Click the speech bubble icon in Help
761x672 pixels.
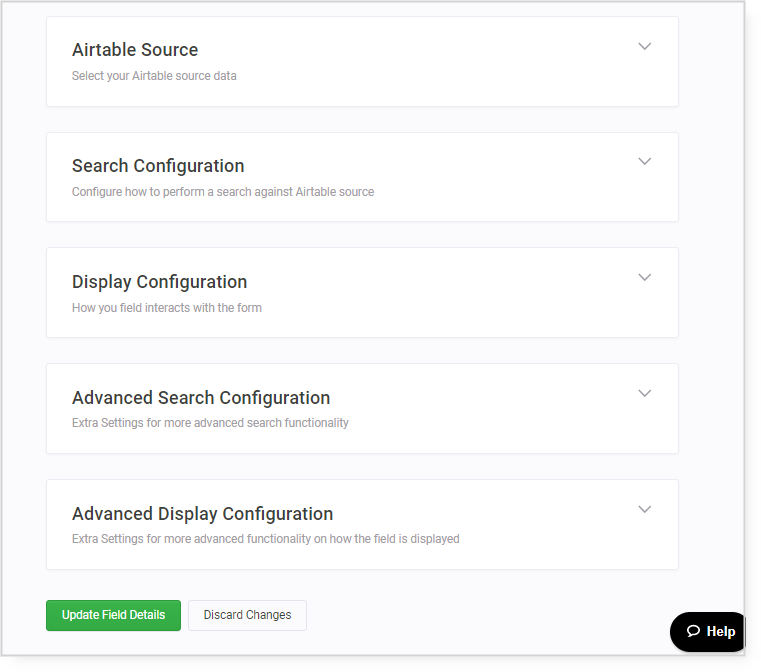[x=692, y=631]
